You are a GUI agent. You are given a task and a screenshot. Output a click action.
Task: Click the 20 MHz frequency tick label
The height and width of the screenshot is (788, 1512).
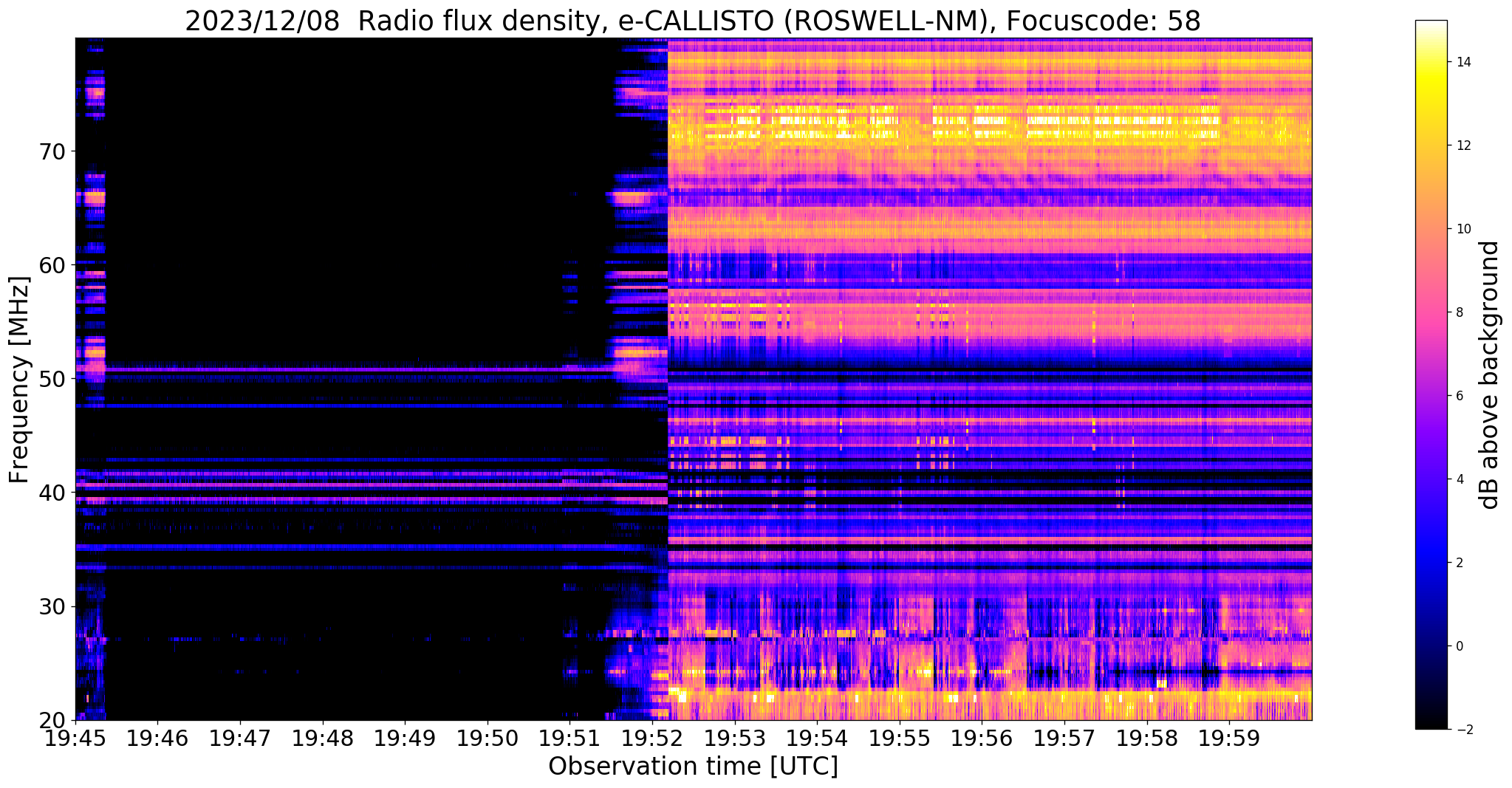click(52, 720)
